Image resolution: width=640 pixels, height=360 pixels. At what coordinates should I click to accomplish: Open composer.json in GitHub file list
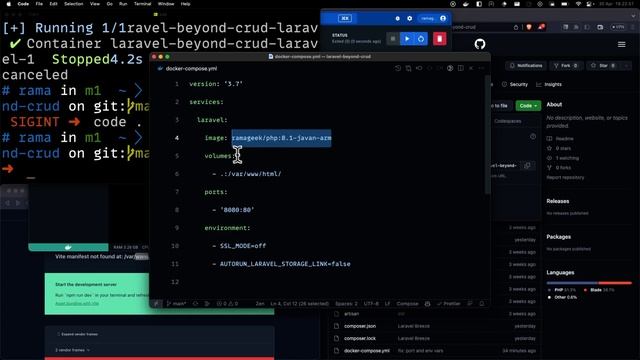click(x=360, y=326)
